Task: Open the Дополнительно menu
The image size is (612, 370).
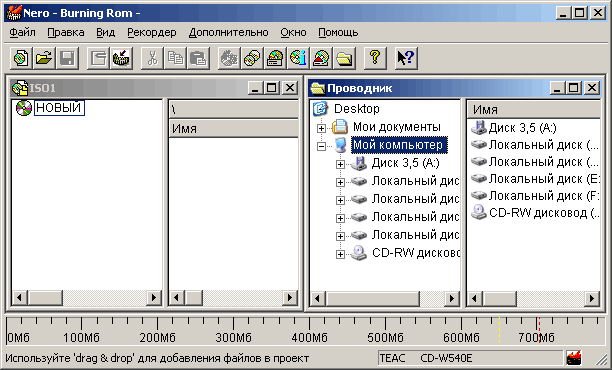Action: [229, 32]
